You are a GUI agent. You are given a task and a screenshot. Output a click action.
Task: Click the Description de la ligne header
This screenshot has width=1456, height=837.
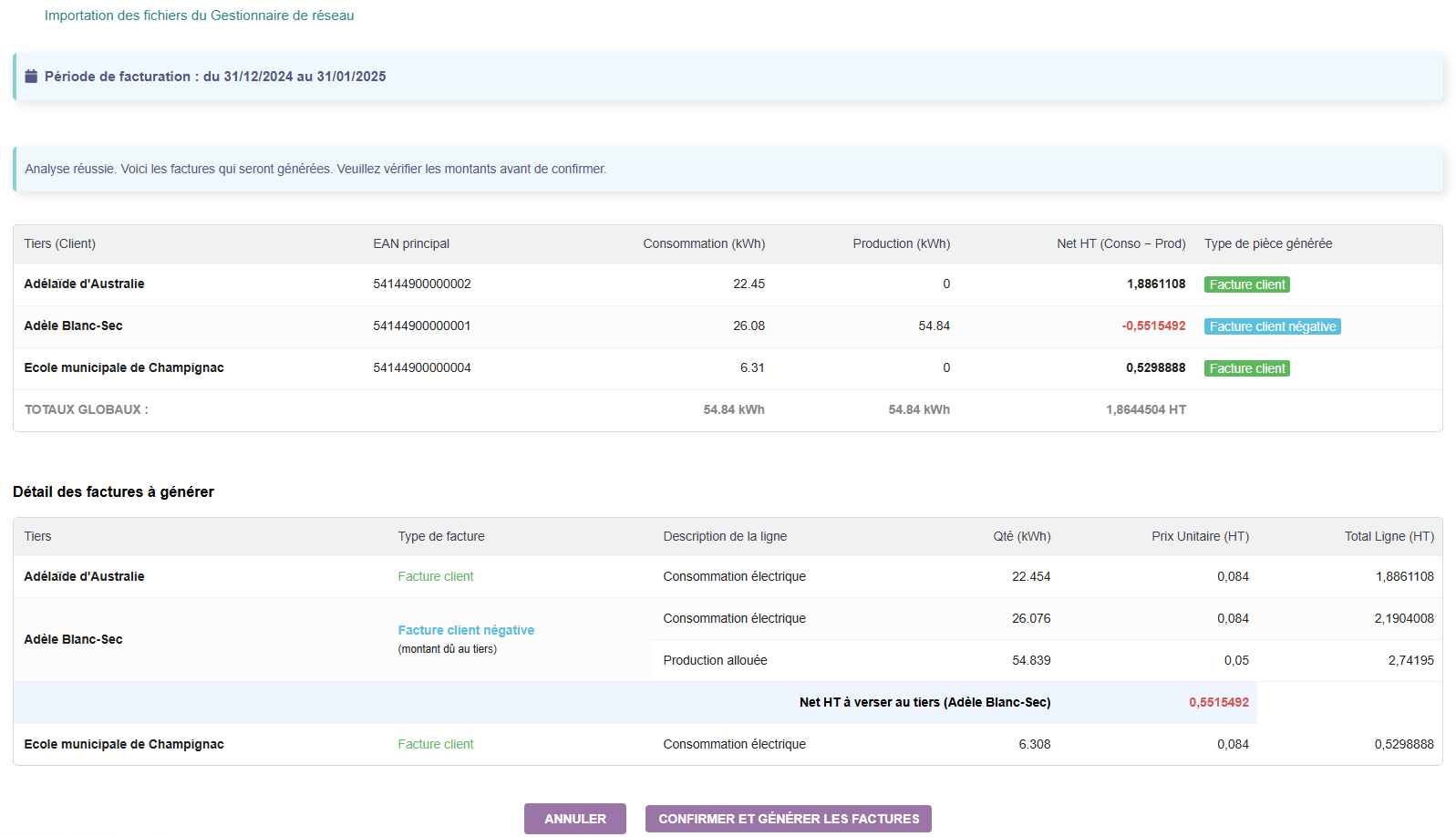click(x=725, y=536)
